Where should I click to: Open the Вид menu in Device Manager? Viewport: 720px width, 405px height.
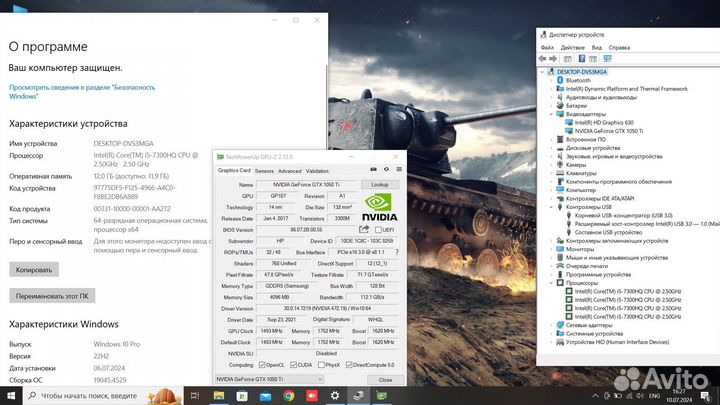[x=596, y=47]
